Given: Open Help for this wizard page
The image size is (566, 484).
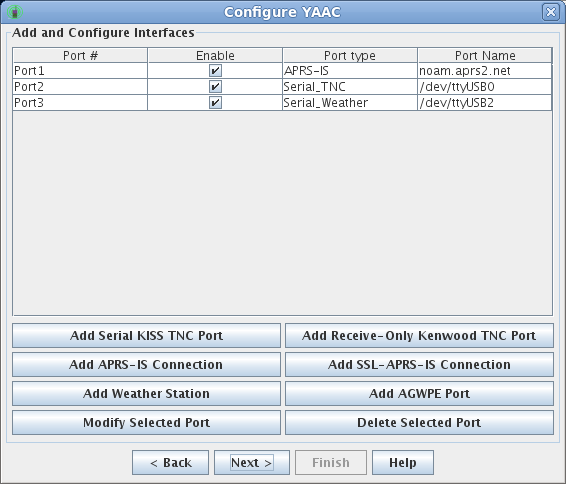Looking at the screenshot, I should click(x=403, y=462).
